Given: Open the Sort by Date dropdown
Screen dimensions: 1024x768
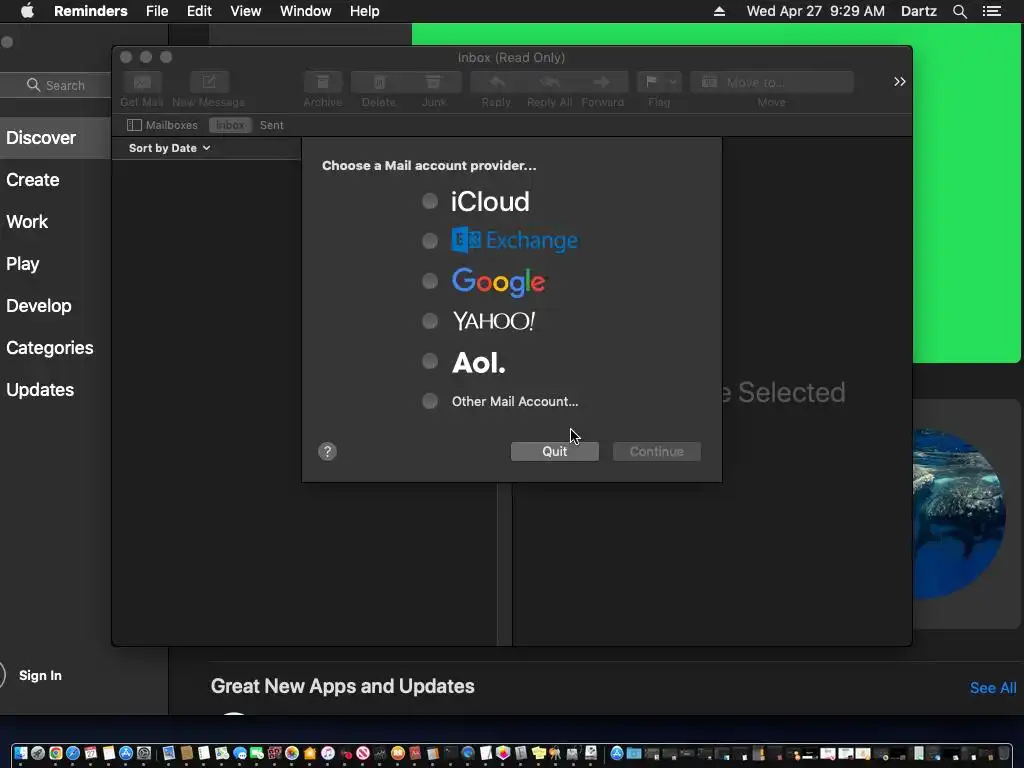Looking at the screenshot, I should point(169,148).
